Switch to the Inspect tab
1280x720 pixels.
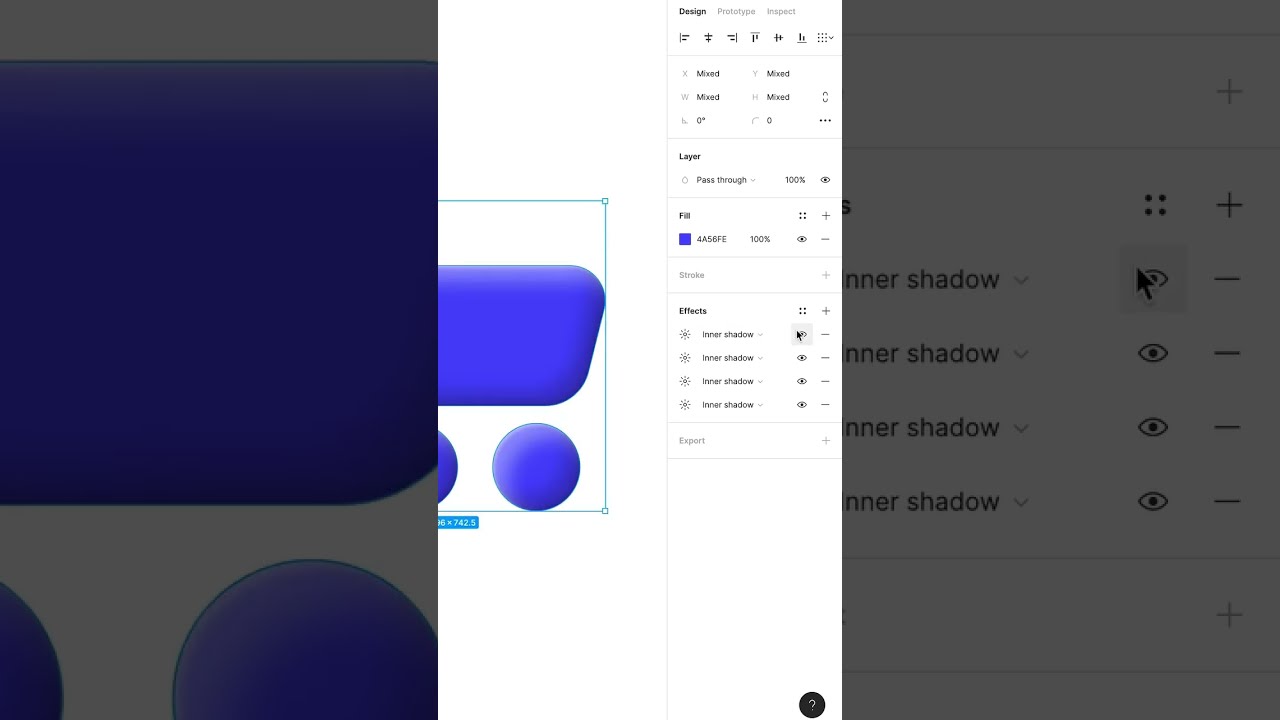click(x=781, y=12)
